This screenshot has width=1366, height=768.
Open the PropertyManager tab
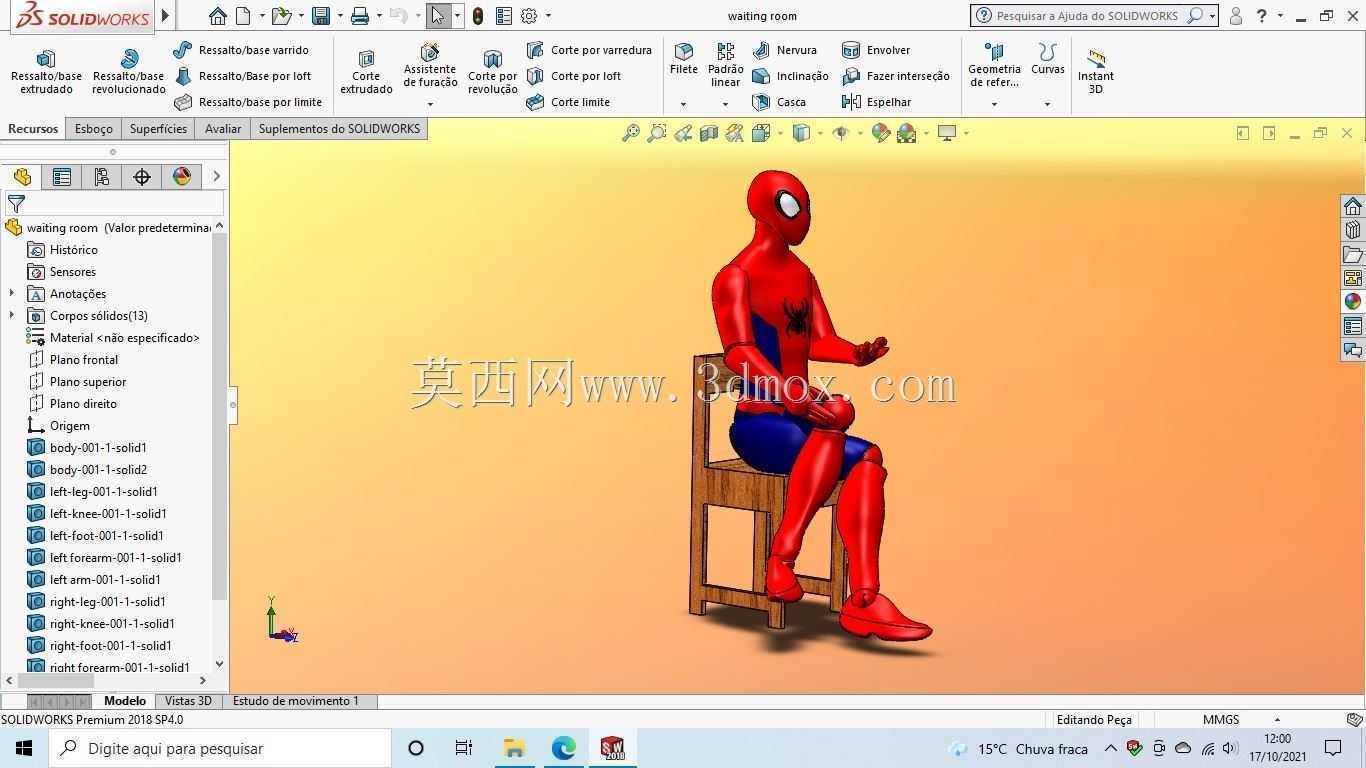pyautogui.click(x=62, y=177)
